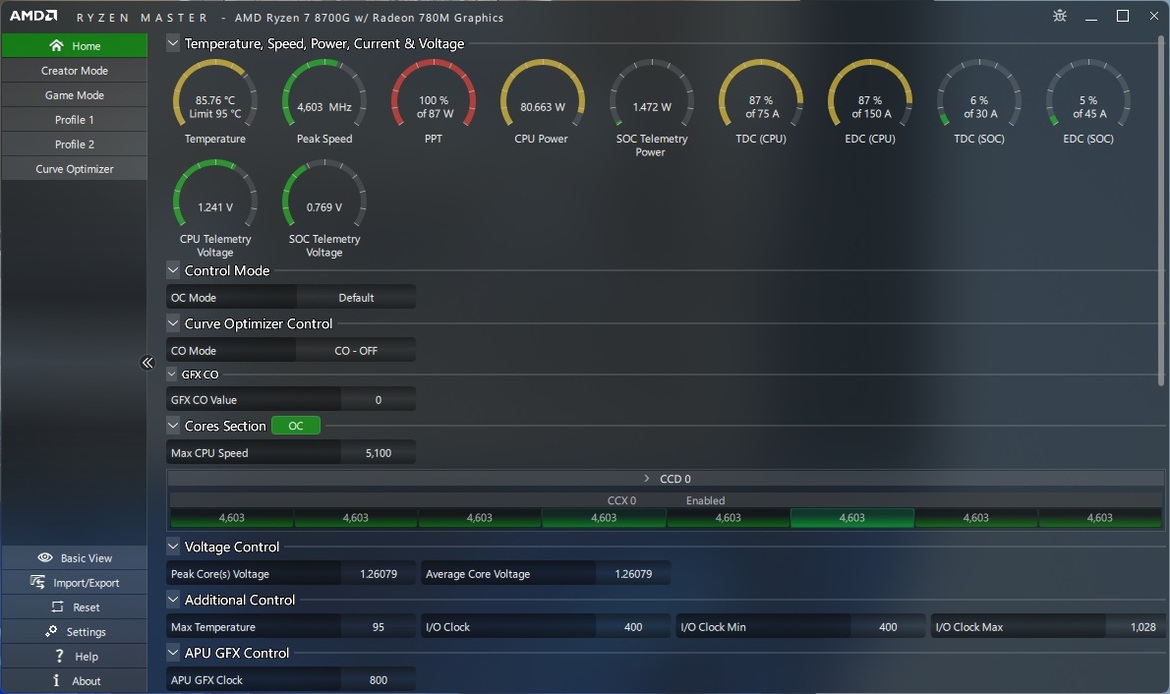Image resolution: width=1170 pixels, height=694 pixels.
Task: Click the I/O Clock Min value
Action: click(x=888, y=627)
